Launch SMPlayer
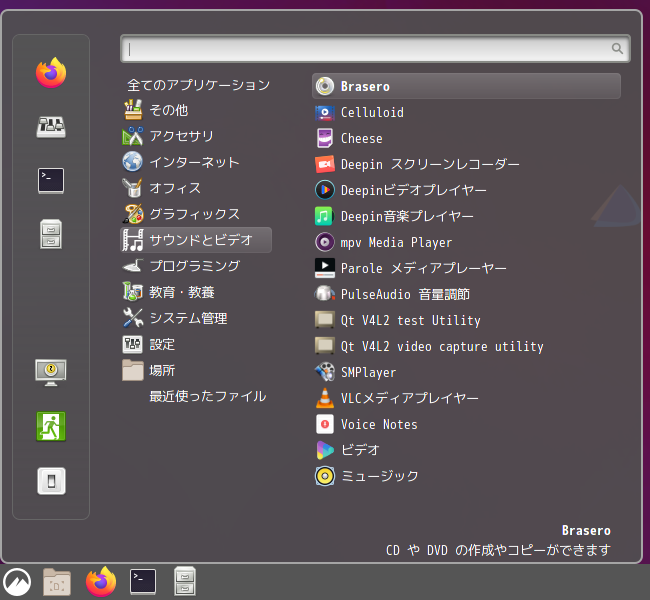The image size is (650, 600). pyautogui.click(x=466, y=372)
